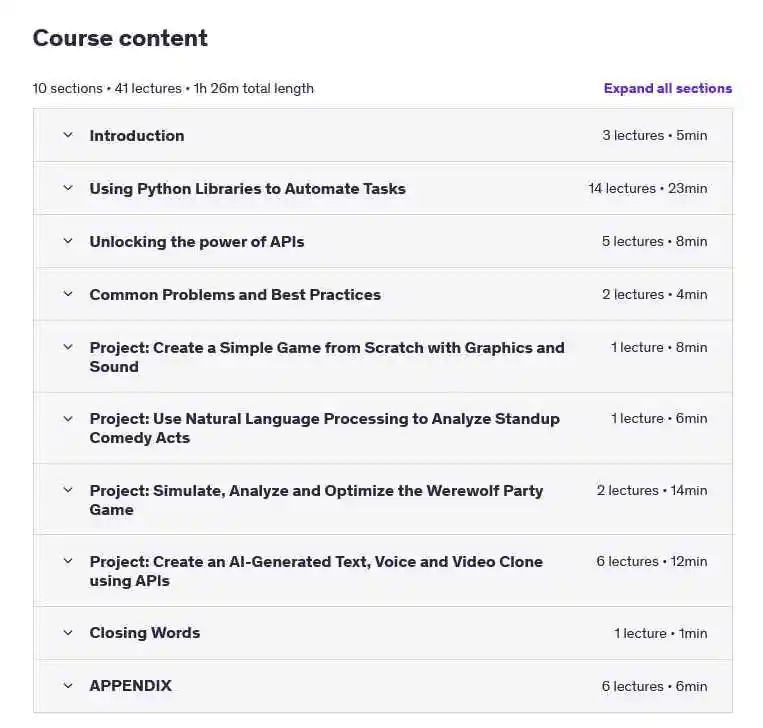This screenshot has width=763, height=728.
Task: Open Unlocking the power of APIs title
Action: [197, 241]
